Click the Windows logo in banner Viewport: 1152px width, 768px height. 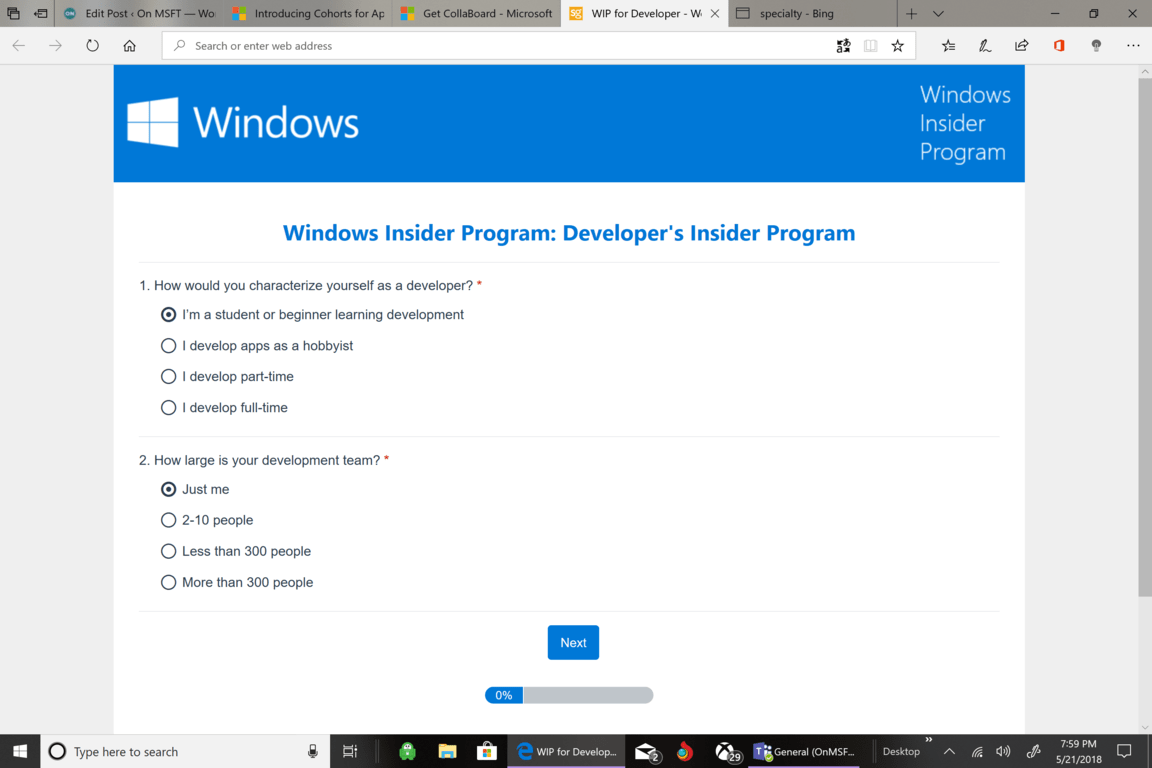point(153,122)
